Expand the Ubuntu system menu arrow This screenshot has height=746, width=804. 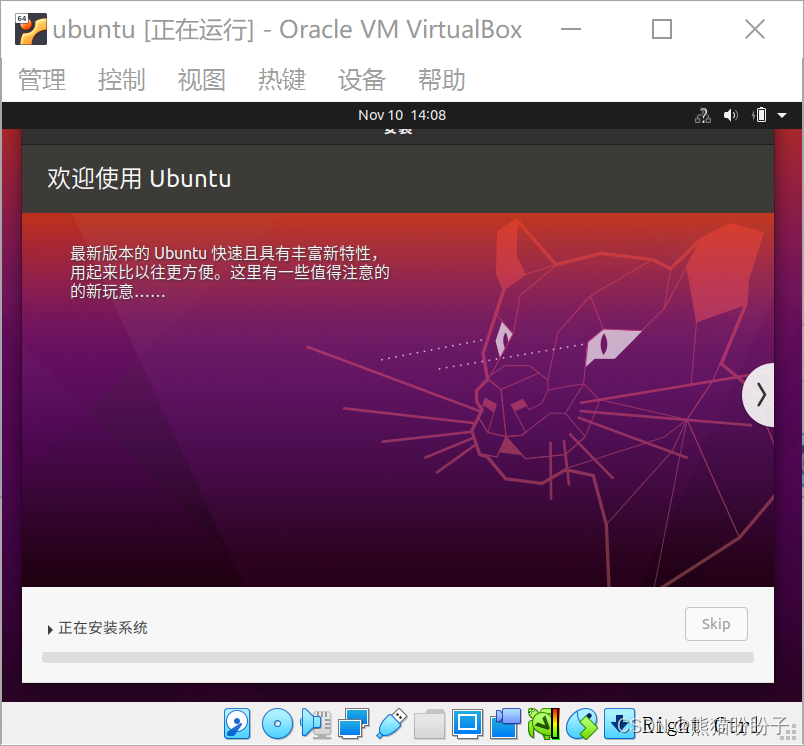[782, 115]
